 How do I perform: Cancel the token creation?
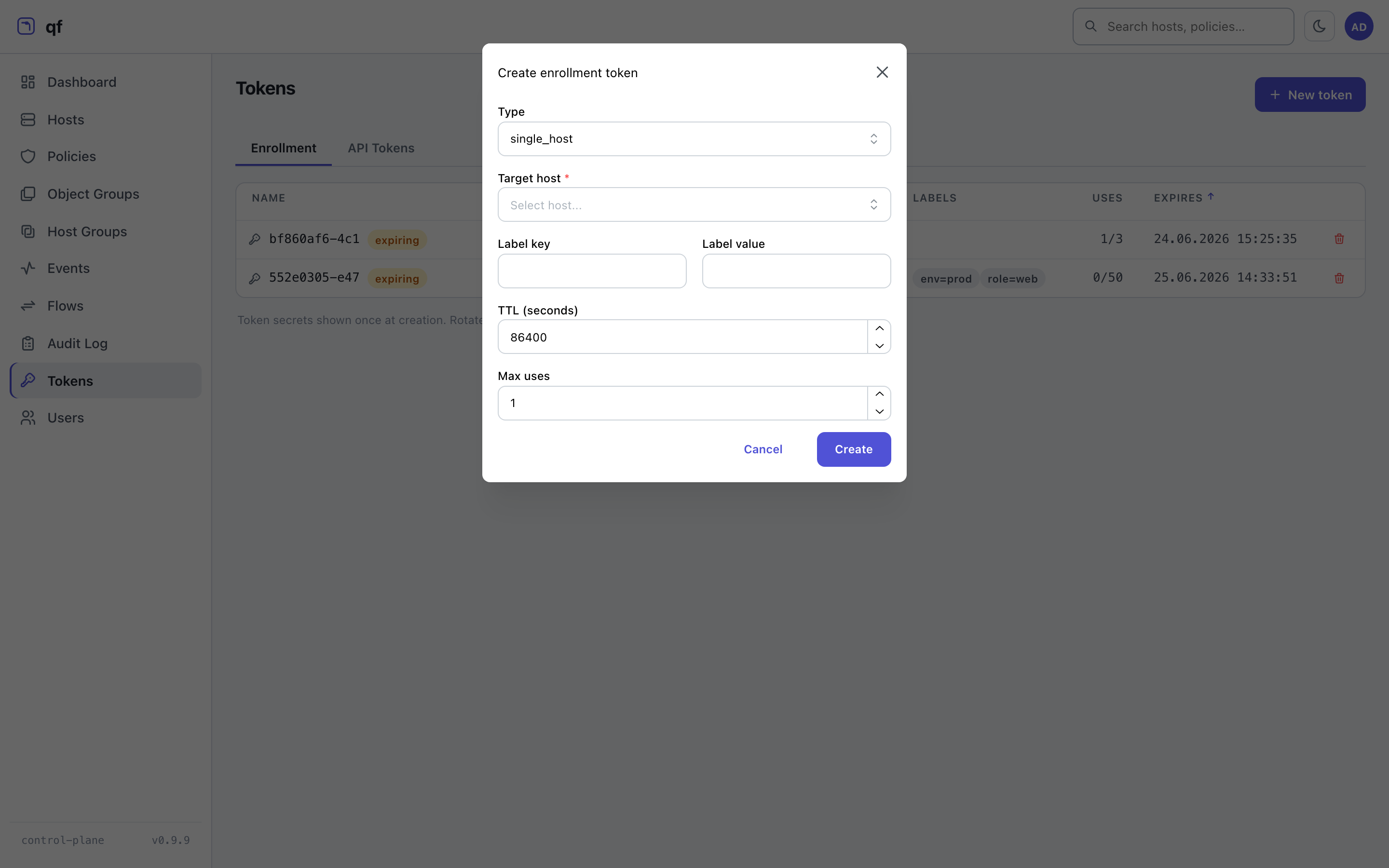tap(763, 449)
